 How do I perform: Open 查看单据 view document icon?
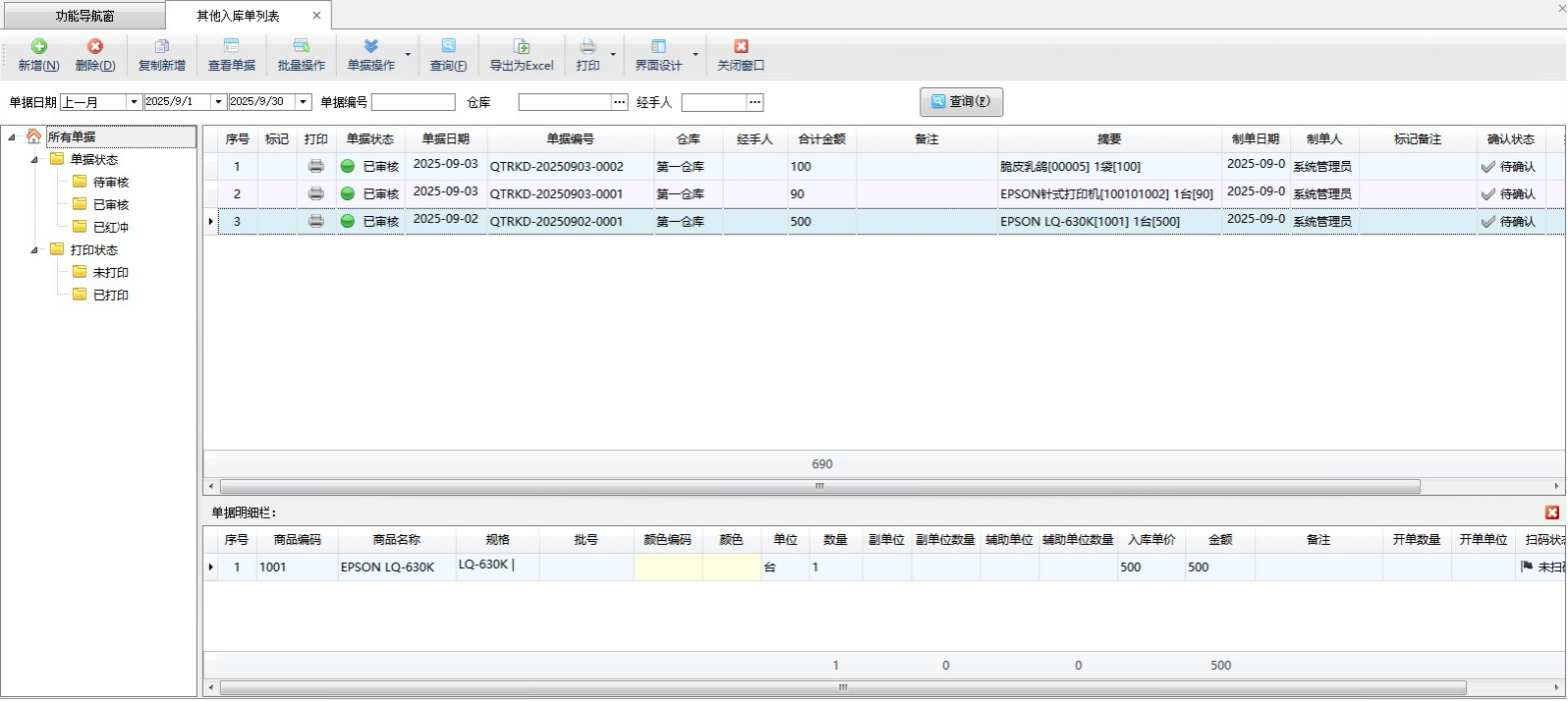231,47
